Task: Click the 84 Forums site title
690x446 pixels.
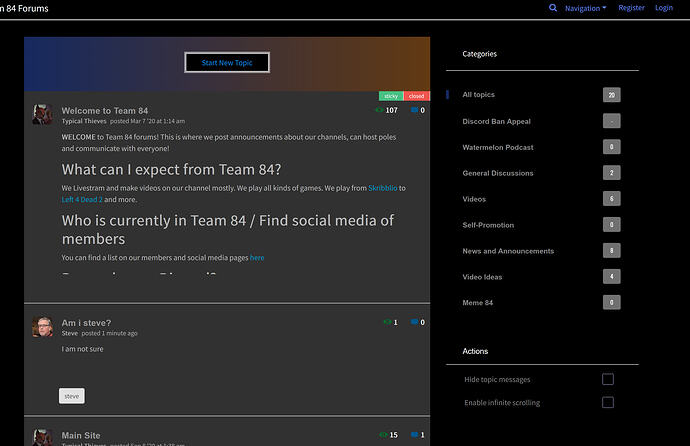Action: (x=24, y=8)
